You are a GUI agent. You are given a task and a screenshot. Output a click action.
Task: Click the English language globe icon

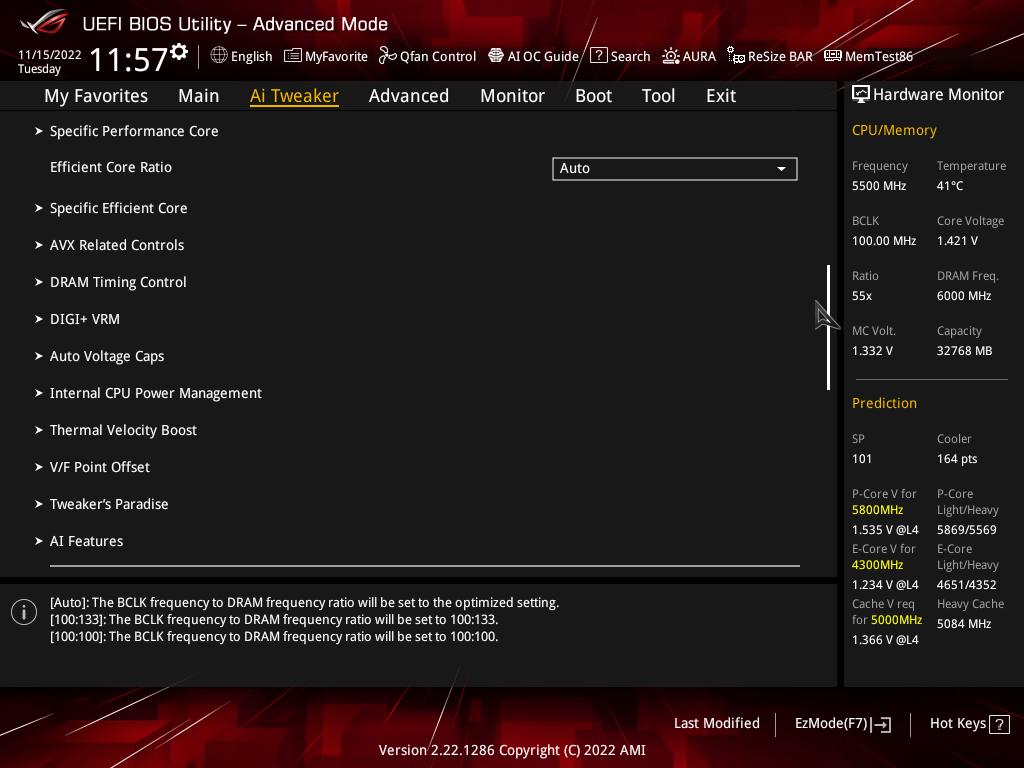coord(219,56)
